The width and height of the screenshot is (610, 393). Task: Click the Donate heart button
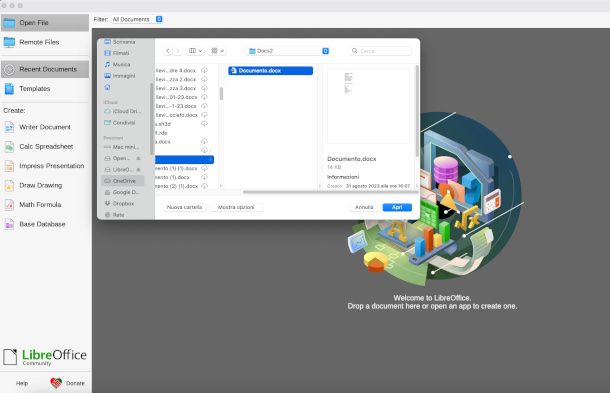pos(67,383)
